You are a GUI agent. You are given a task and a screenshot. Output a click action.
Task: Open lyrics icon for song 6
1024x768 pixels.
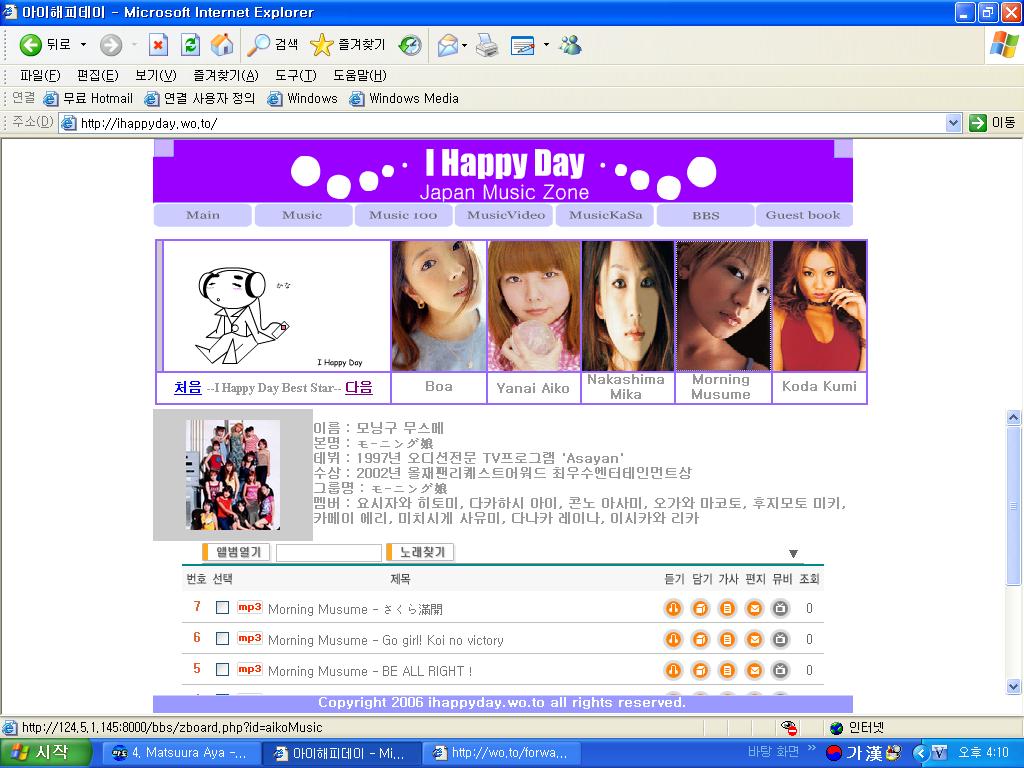click(728, 639)
